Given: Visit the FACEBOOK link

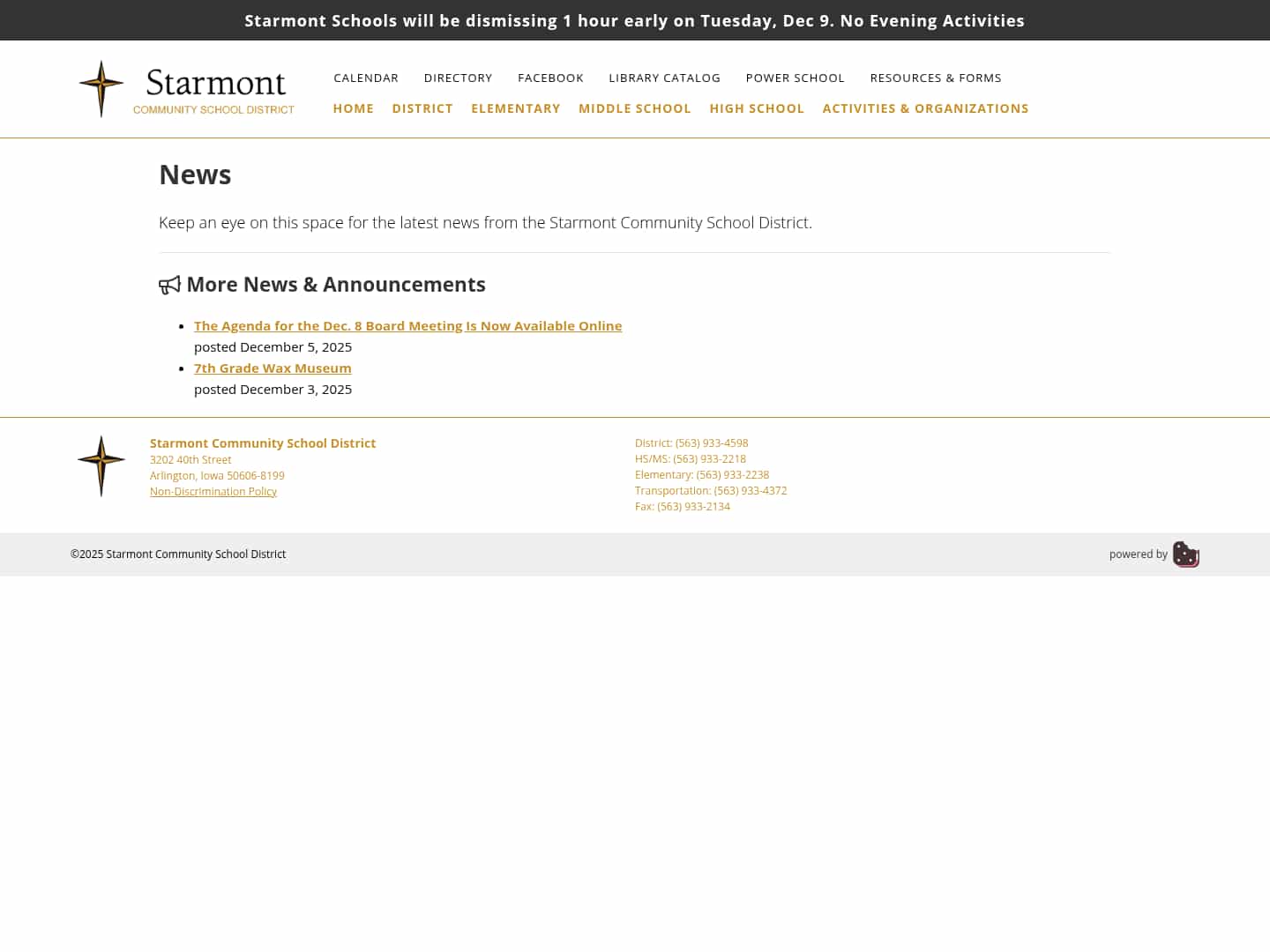Looking at the screenshot, I should click(x=550, y=78).
